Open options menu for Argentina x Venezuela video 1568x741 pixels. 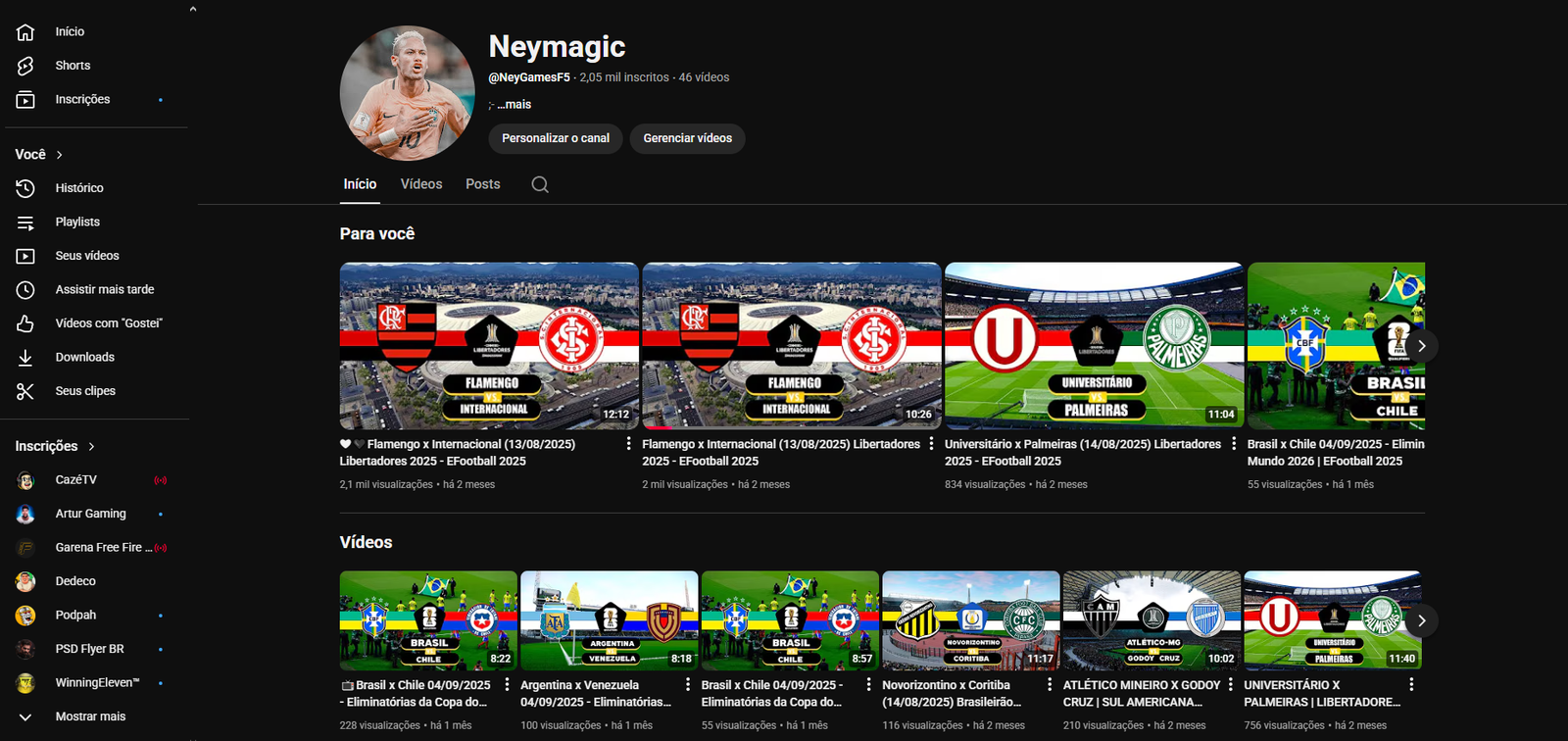coord(688,685)
